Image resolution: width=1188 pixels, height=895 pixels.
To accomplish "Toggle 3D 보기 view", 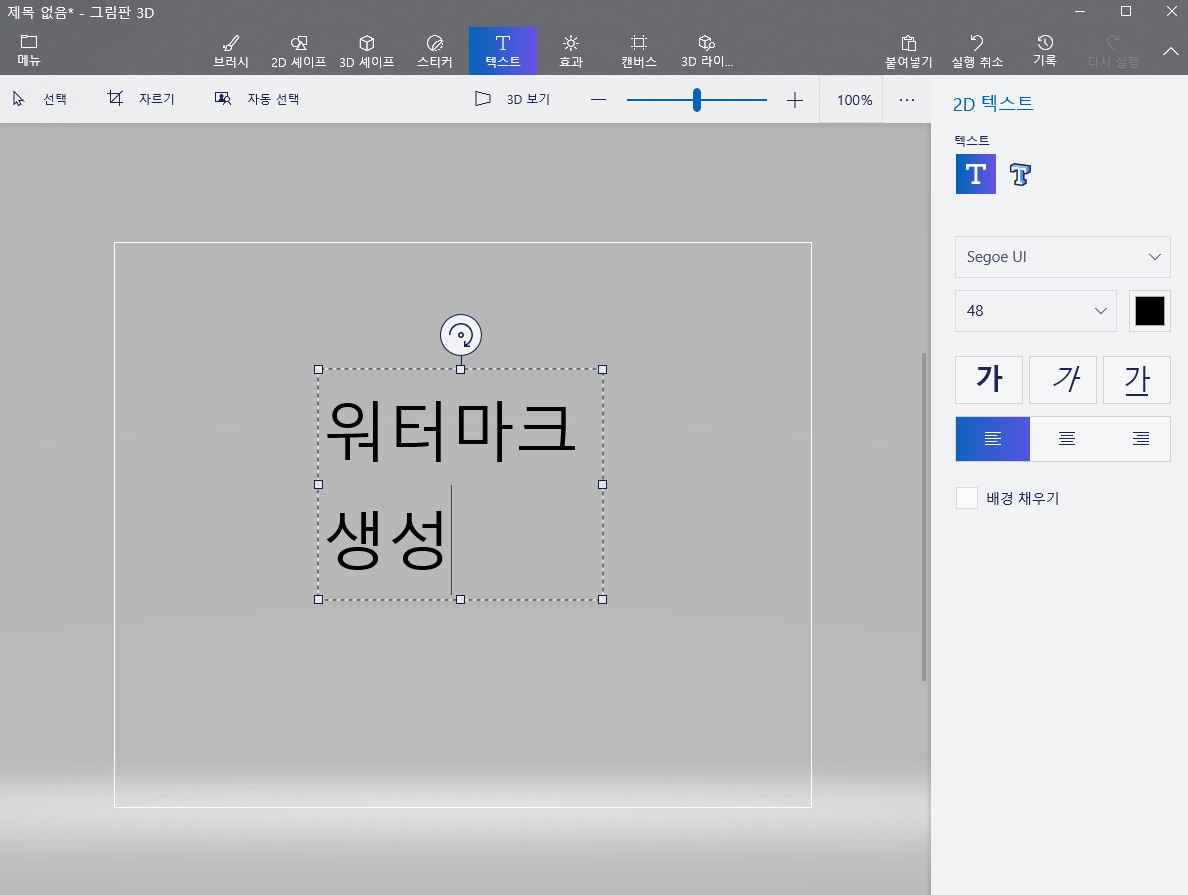I will point(513,99).
